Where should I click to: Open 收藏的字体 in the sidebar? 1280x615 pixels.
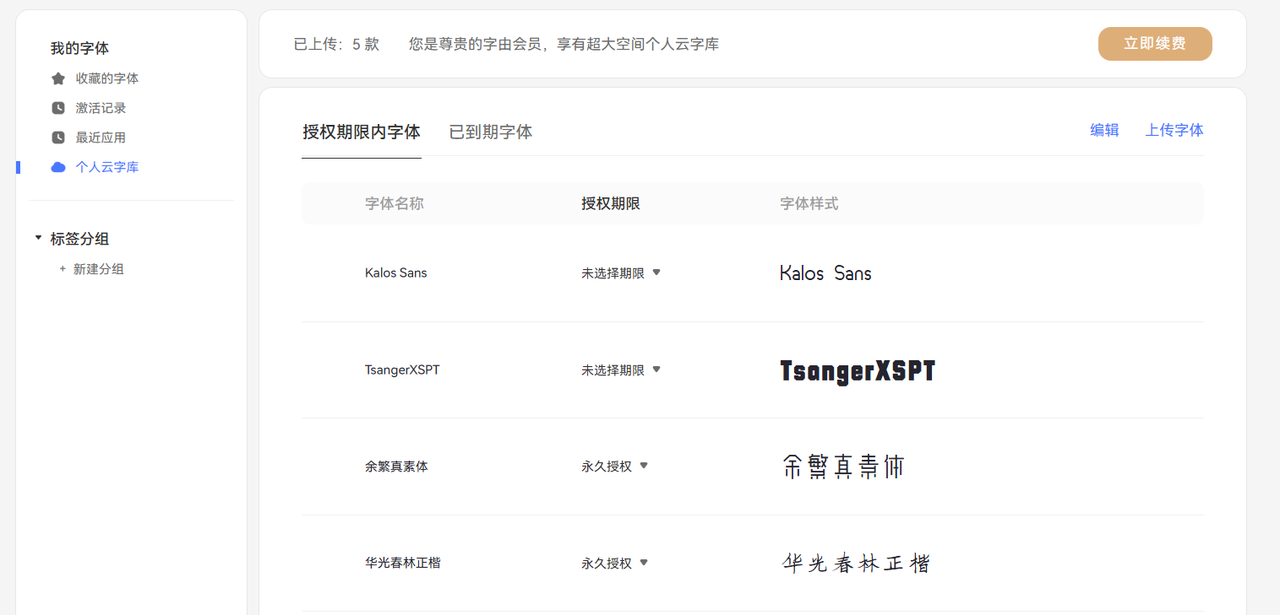coord(107,79)
